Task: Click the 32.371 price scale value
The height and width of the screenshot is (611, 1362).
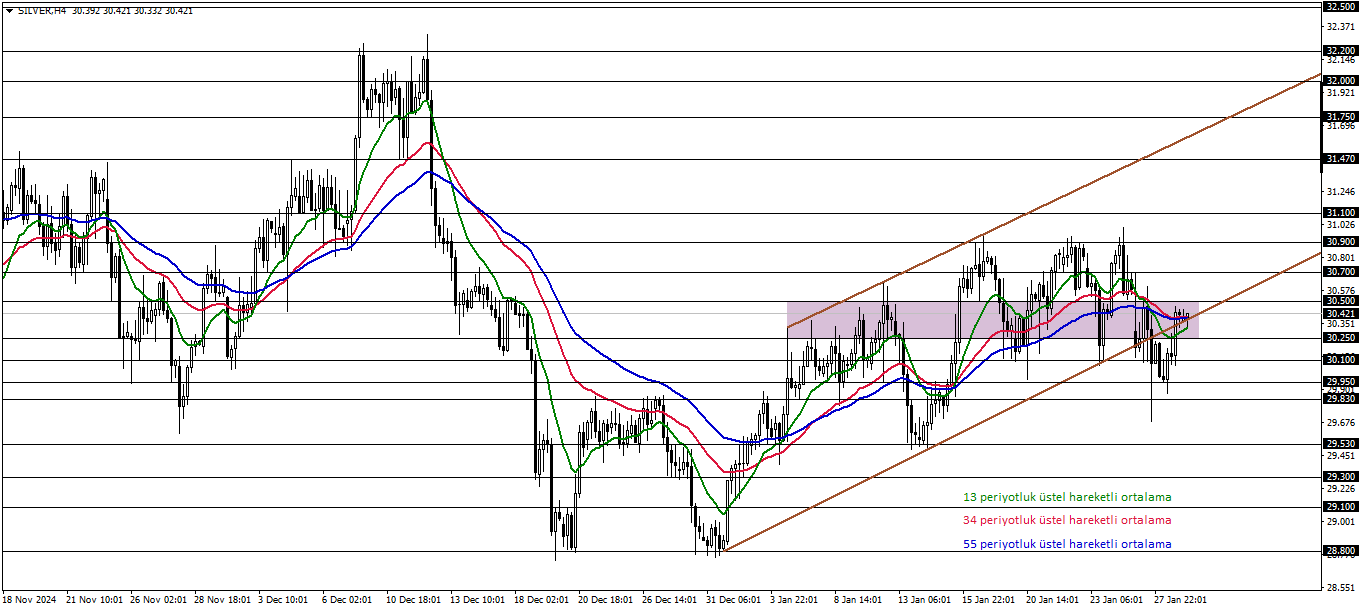Action: (x=1341, y=26)
